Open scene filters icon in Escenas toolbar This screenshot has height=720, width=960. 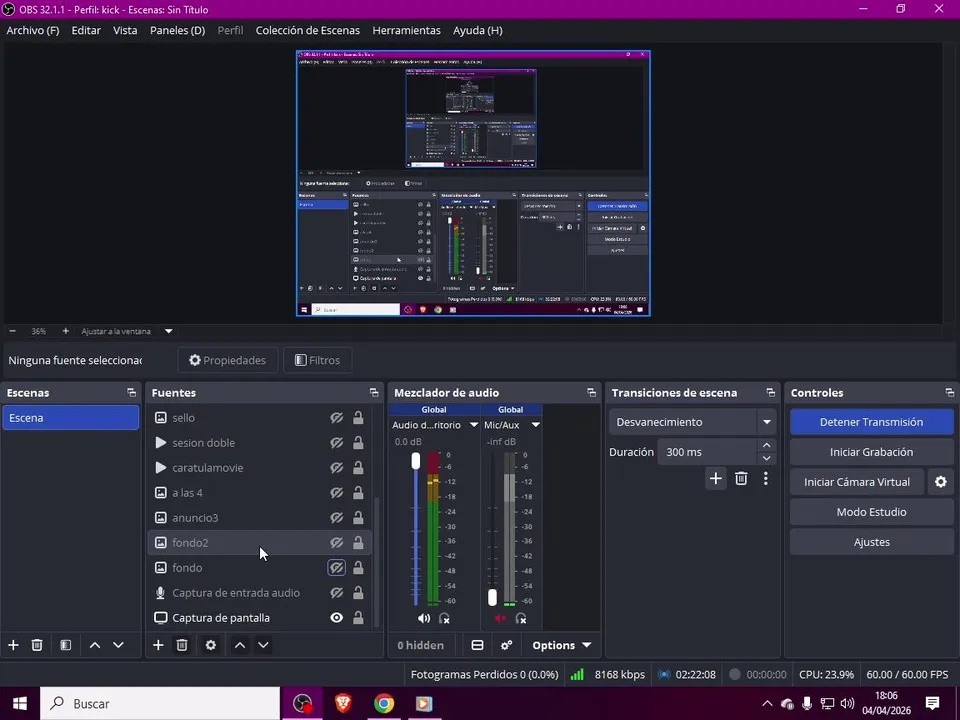66,645
